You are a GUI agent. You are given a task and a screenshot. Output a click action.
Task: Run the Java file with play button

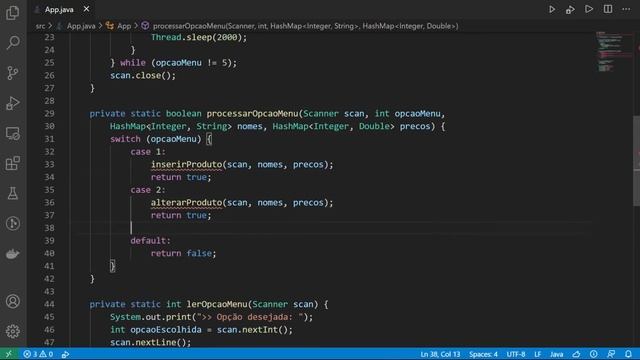pyautogui.click(x=552, y=9)
